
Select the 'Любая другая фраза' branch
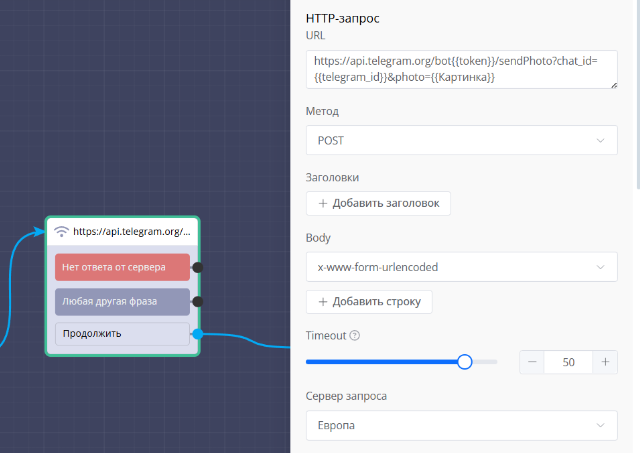pos(122,301)
